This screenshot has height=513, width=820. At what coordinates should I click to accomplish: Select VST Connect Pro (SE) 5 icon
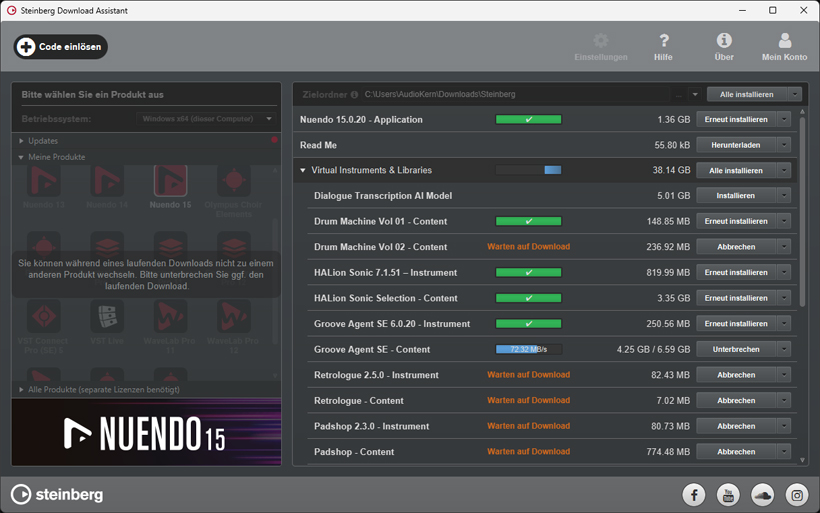[44, 316]
